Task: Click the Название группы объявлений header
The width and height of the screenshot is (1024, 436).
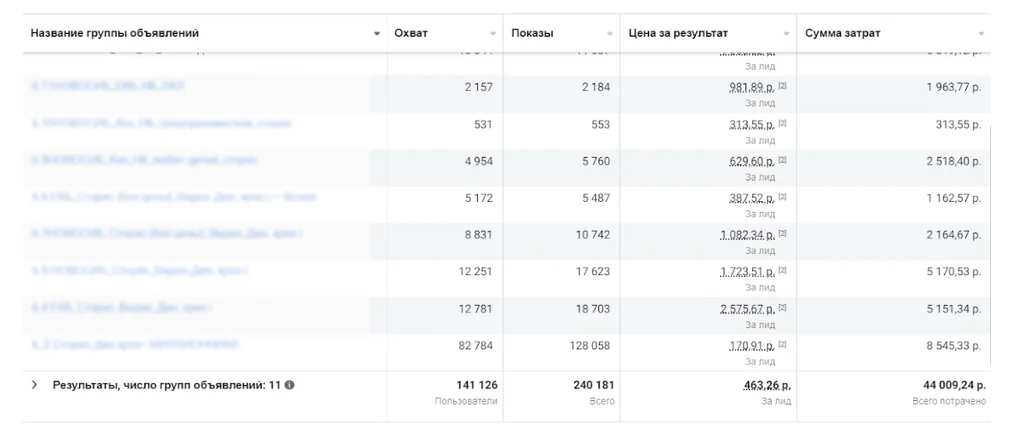Action: (x=115, y=33)
